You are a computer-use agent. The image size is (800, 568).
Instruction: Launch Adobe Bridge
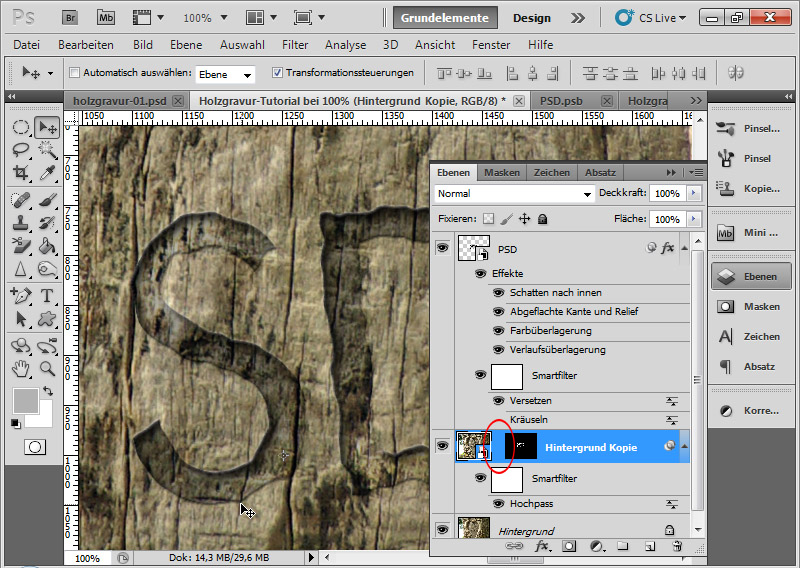point(70,18)
